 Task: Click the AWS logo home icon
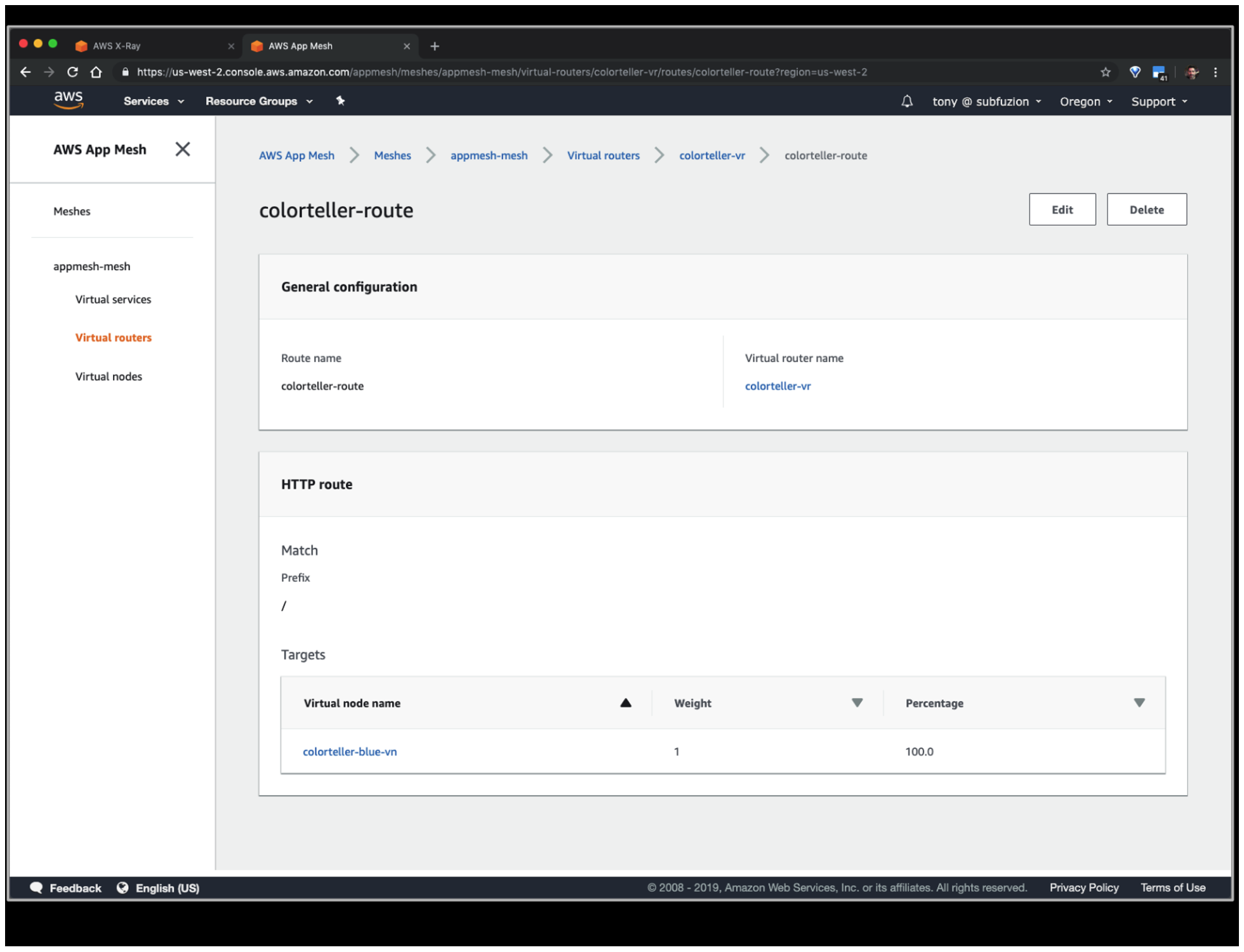(x=69, y=100)
